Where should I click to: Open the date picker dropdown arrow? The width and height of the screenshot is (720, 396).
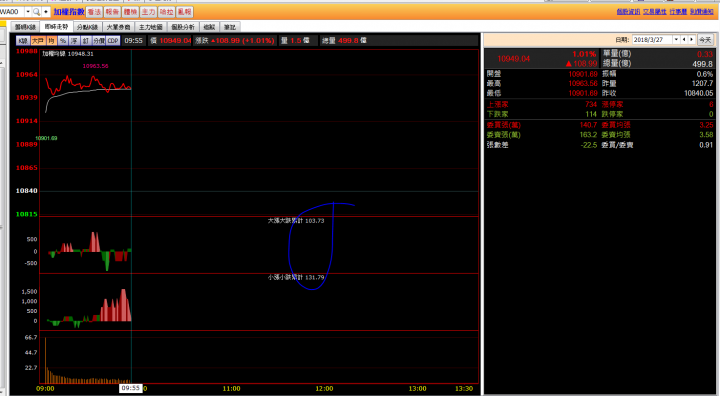point(676,40)
